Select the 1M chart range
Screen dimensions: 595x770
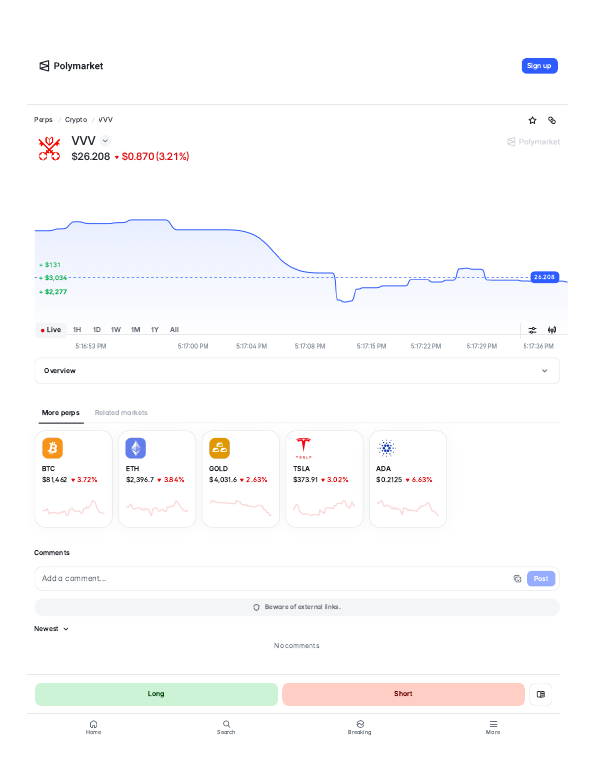(135, 330)
